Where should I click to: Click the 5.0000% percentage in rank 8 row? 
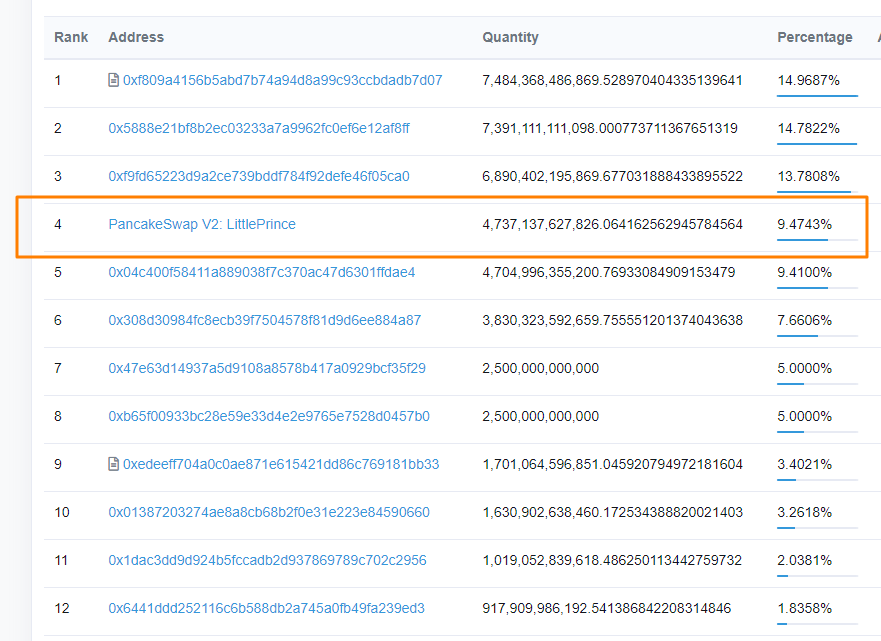click(804, 416)
